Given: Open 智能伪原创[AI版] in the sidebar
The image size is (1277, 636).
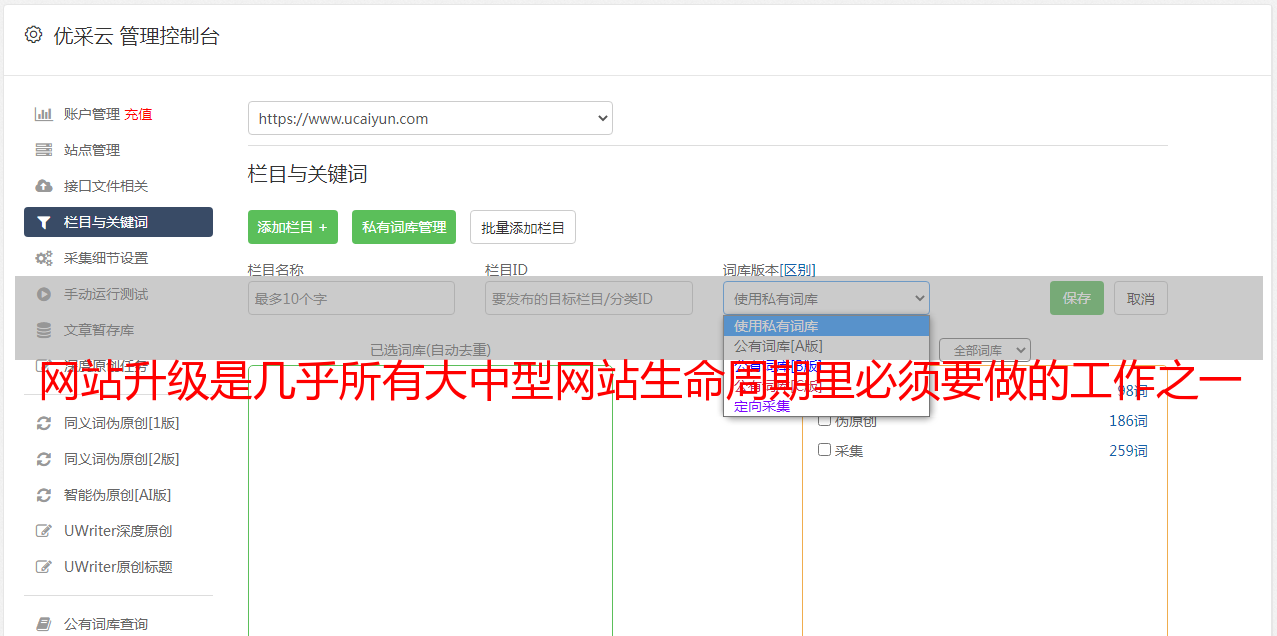Looking at the screenshot, I should tap(118, 495).
